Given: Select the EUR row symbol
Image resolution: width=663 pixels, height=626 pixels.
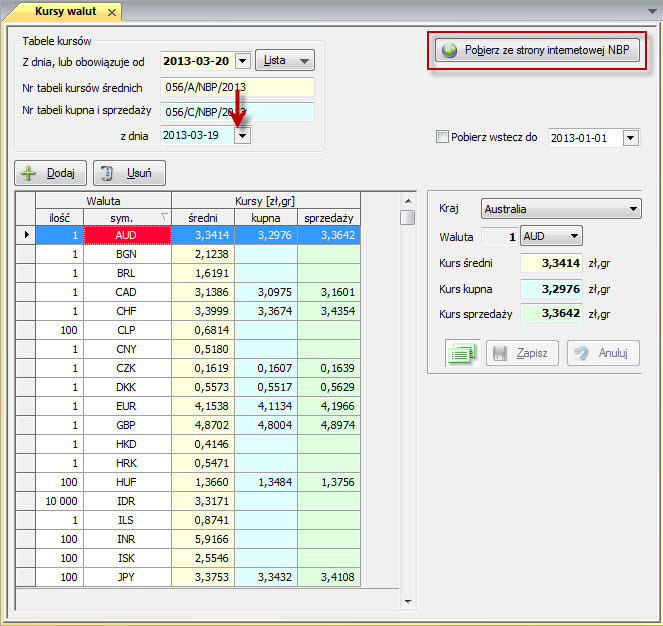Looking at the screenshot, I should (128, 406).
